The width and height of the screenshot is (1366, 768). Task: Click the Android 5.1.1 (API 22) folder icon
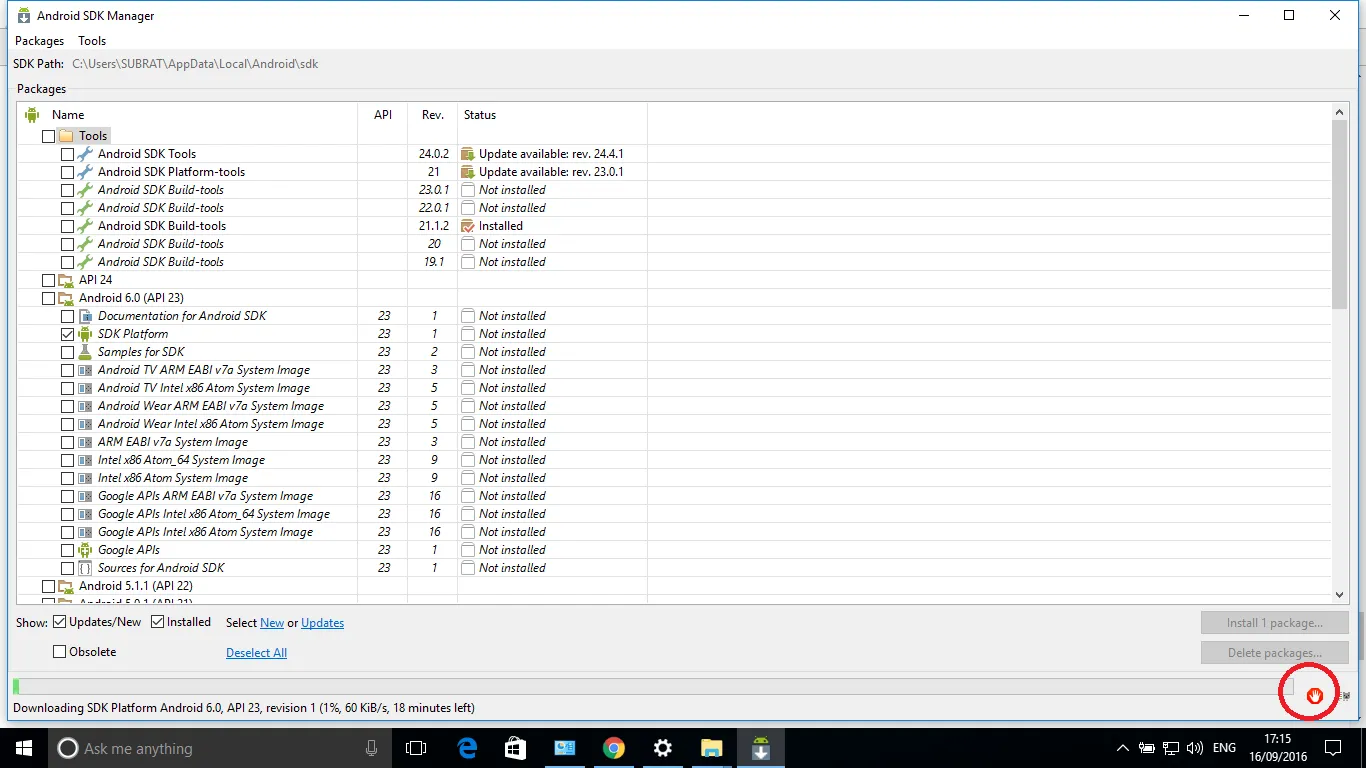[x=66, y=586]
